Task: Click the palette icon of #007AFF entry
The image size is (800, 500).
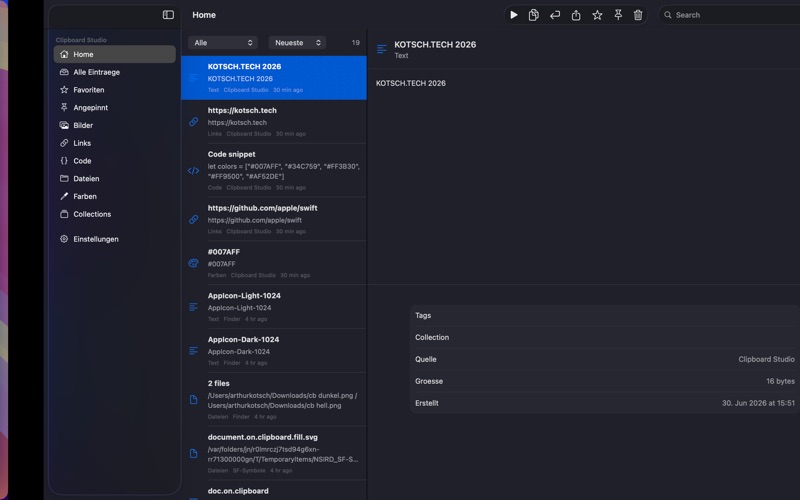Action: point(193,263)
